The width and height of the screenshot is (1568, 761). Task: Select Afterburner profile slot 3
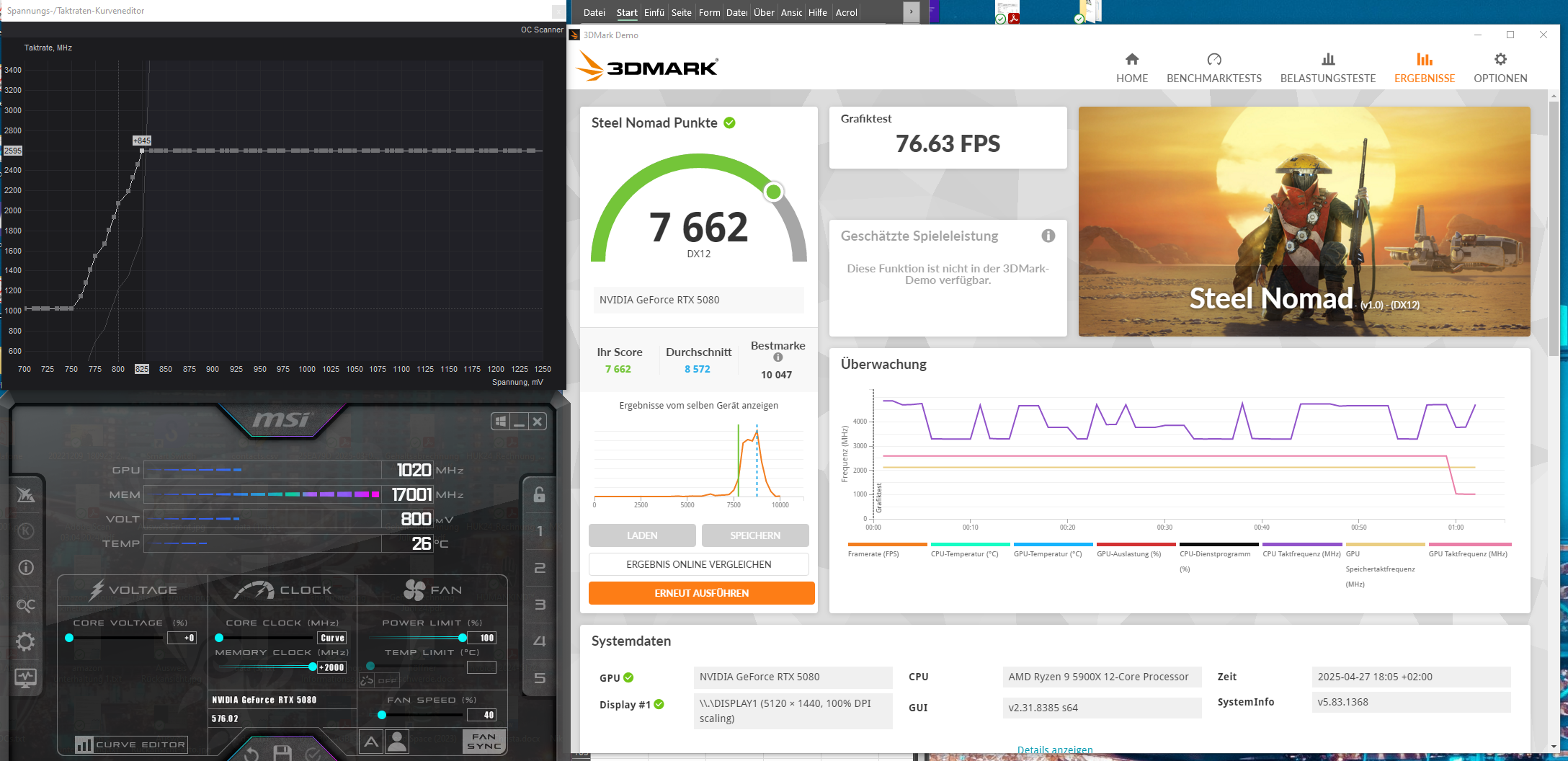(539, 605)
